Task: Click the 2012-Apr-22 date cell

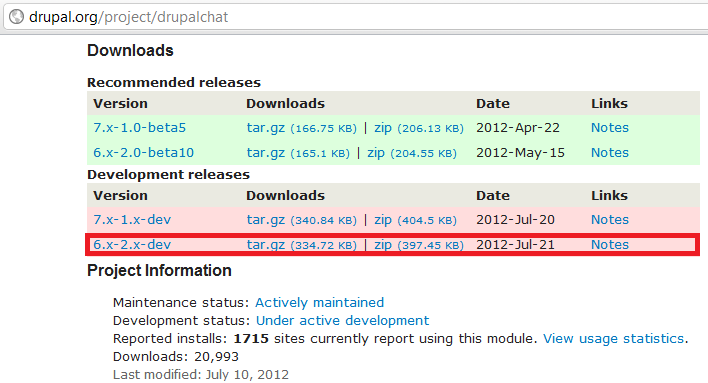Action: [x=518, y=128]
